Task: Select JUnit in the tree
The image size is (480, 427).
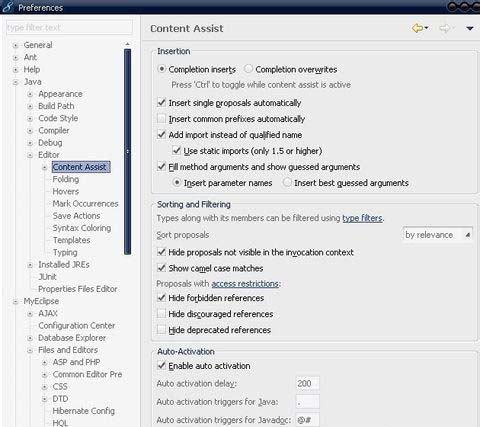Action: click(x=47, y=277)
